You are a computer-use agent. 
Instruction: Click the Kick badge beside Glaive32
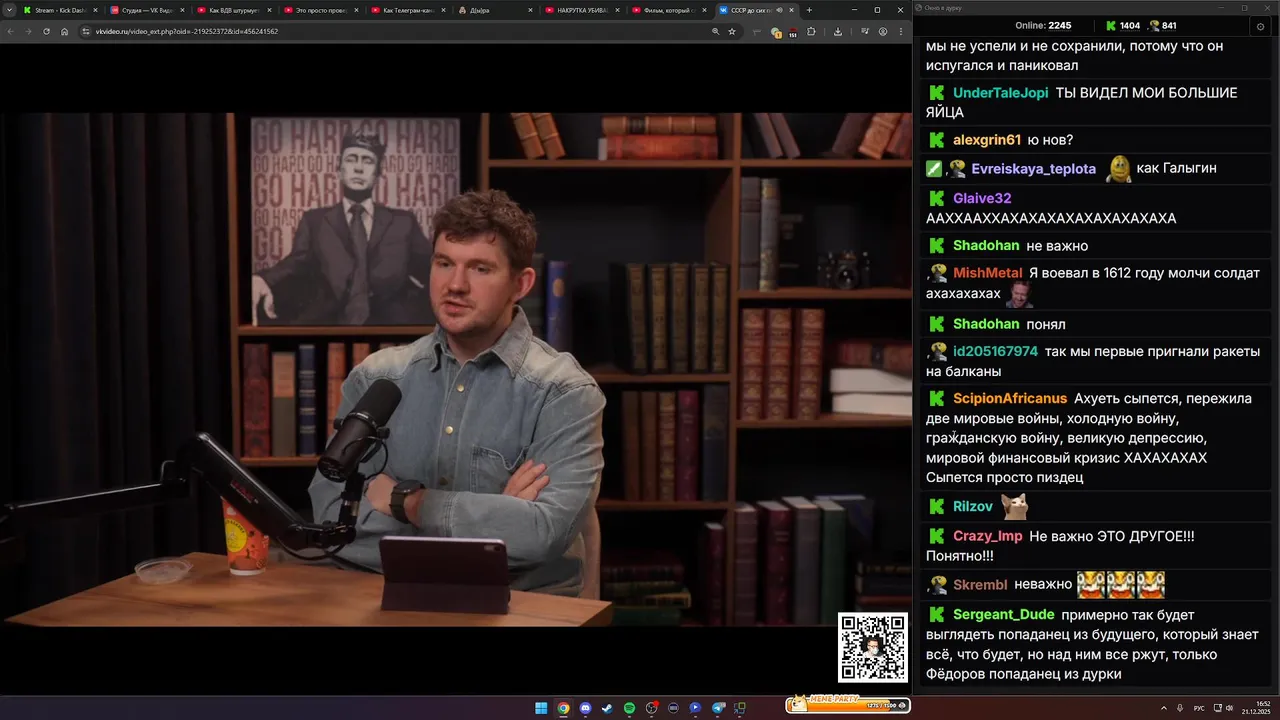coord(937,198)
